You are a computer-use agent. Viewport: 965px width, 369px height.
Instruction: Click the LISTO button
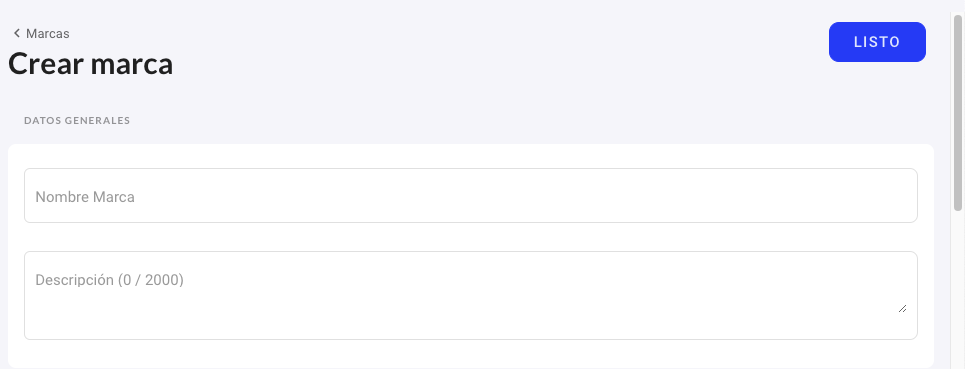click(877, 42)
